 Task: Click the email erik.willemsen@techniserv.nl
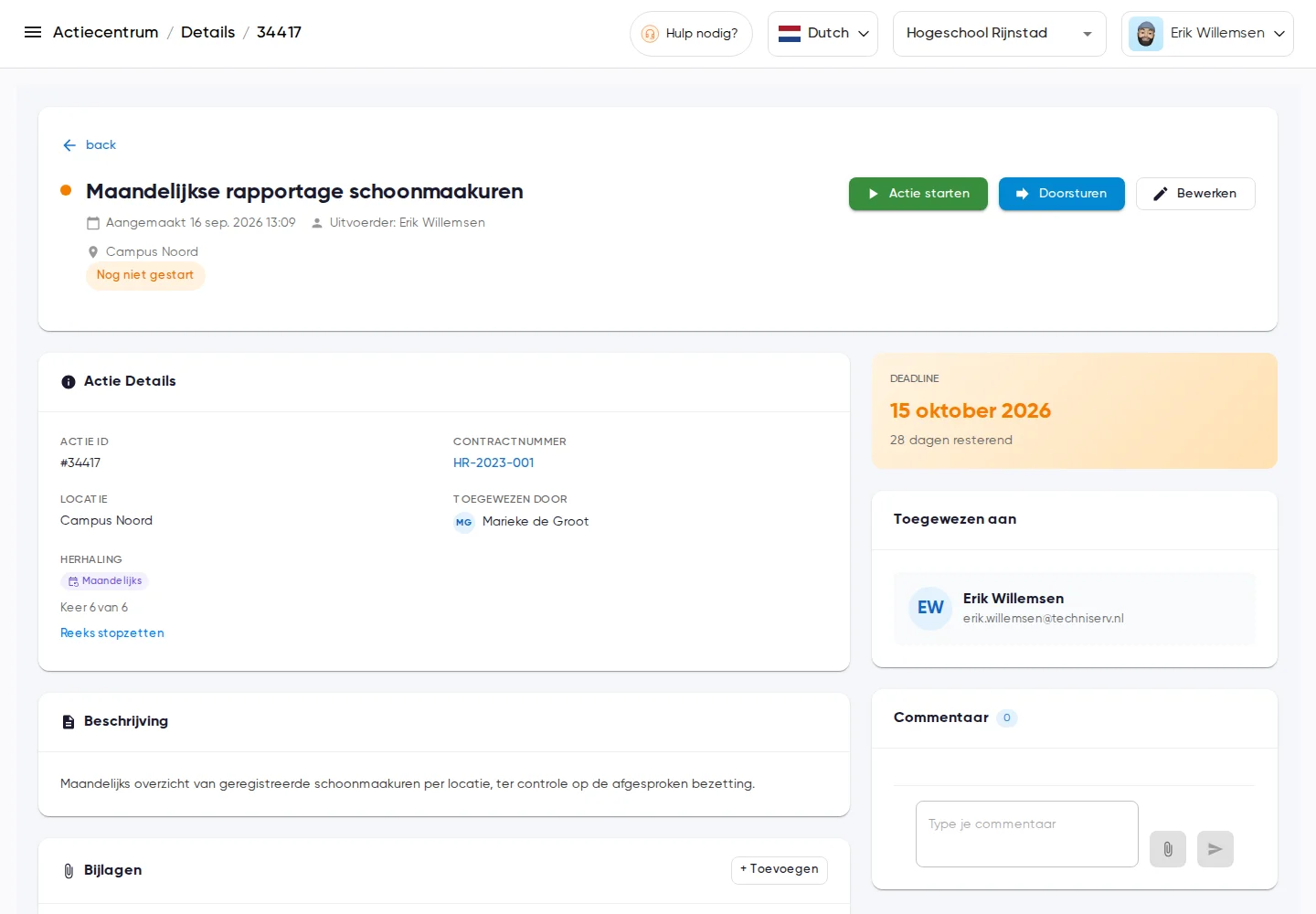click(1044, 619)
